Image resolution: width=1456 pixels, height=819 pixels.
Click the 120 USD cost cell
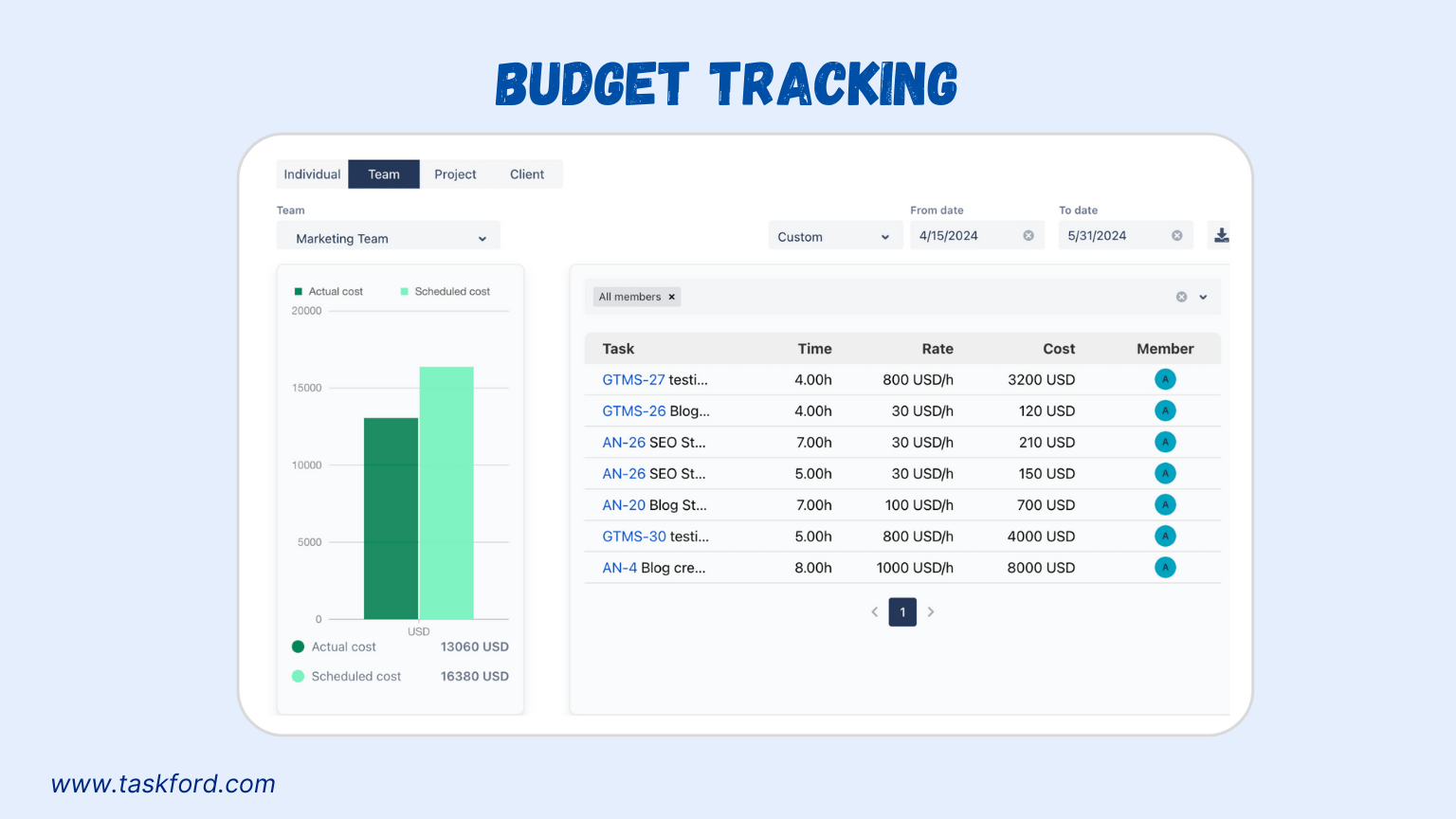tap(1046, 411)
